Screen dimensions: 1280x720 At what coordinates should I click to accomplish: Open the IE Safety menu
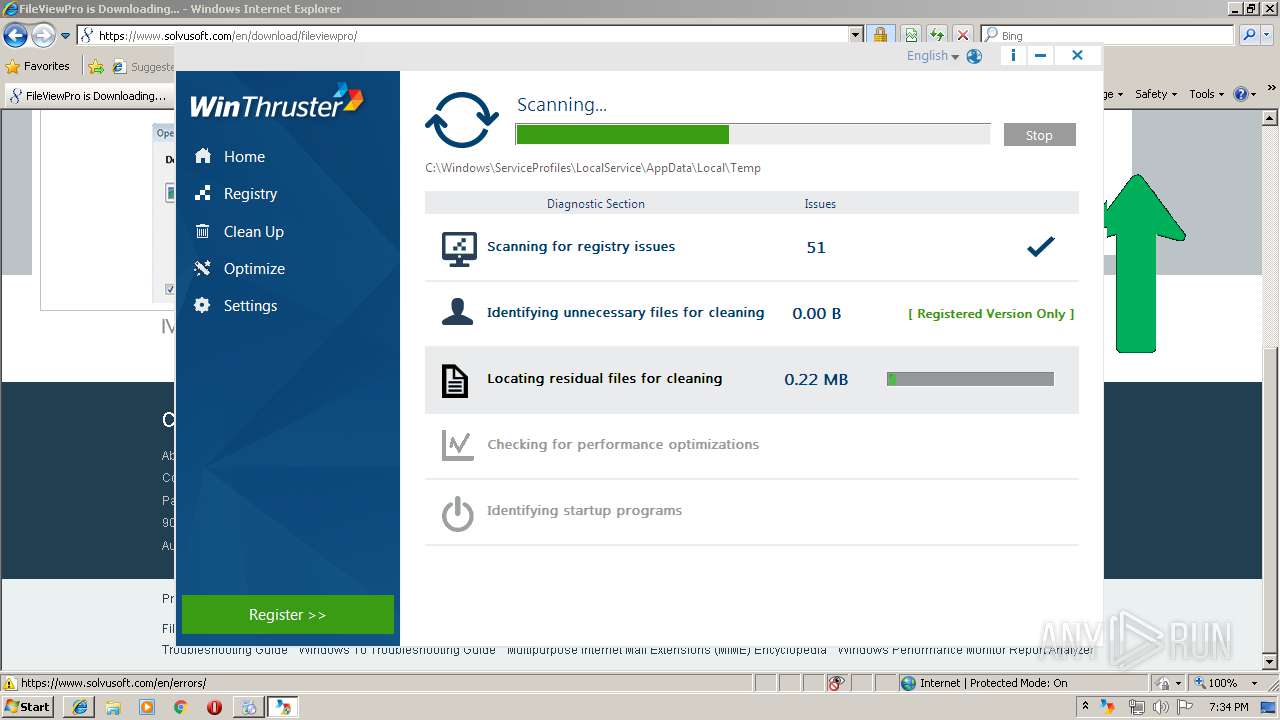1155,94
